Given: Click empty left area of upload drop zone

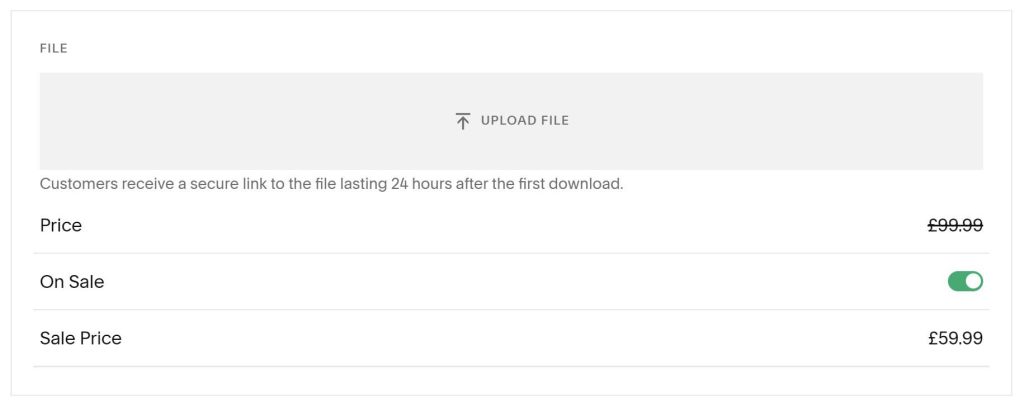Looking at the screenshot, I should 196,121.
